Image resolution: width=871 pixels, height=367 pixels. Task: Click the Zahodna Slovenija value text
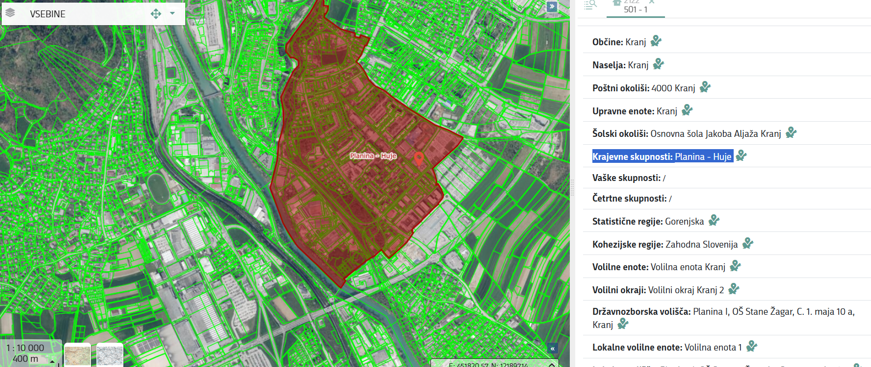pos(703,244)
